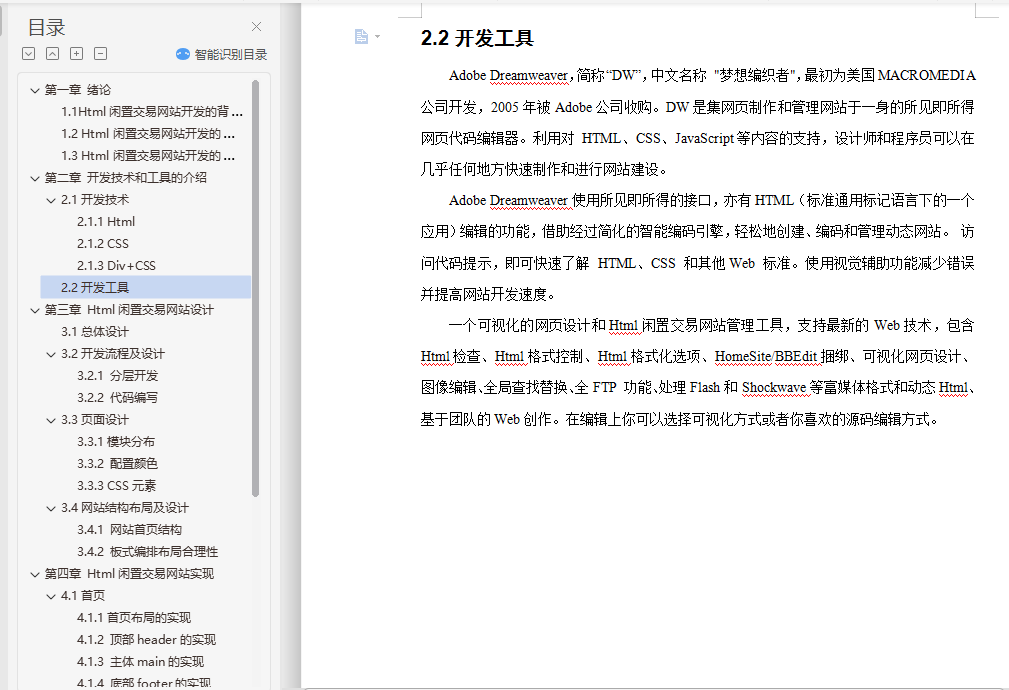Select outline entry starting with 1.3 Html 闲置交易网站
Viewport: 1009px width, 690px height.
coord(148,155)
